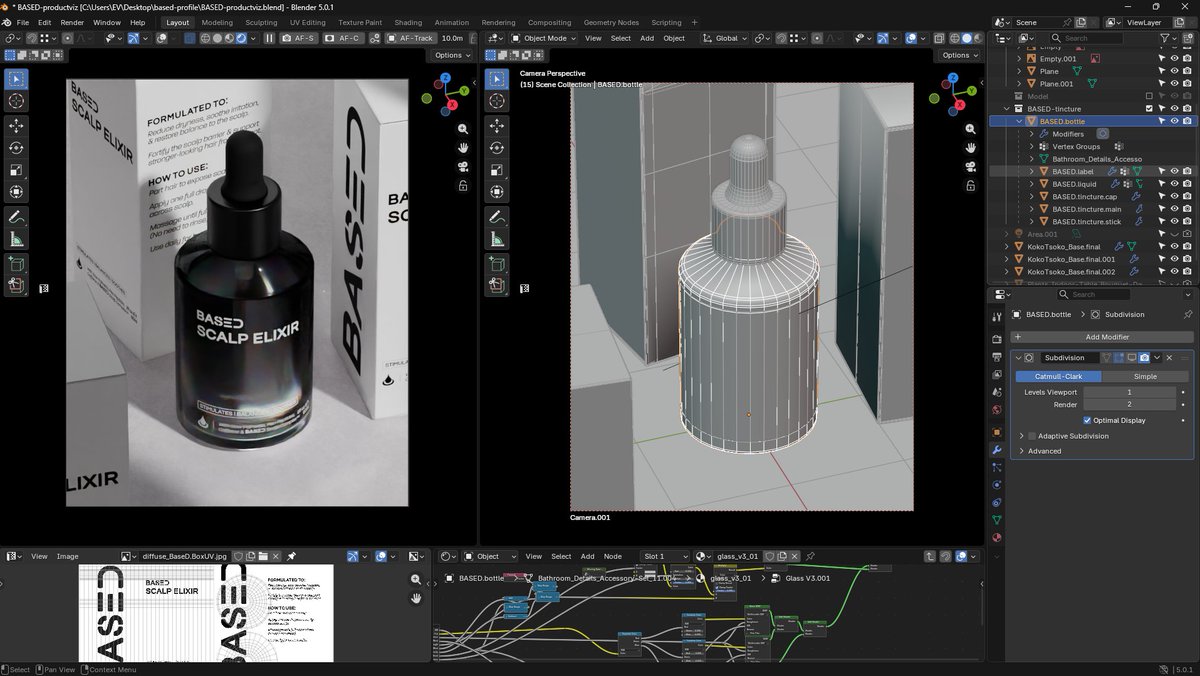
Task: Toggle visibility eye of KokoTsoko_Base.final.002
Action: point(1174,271)
